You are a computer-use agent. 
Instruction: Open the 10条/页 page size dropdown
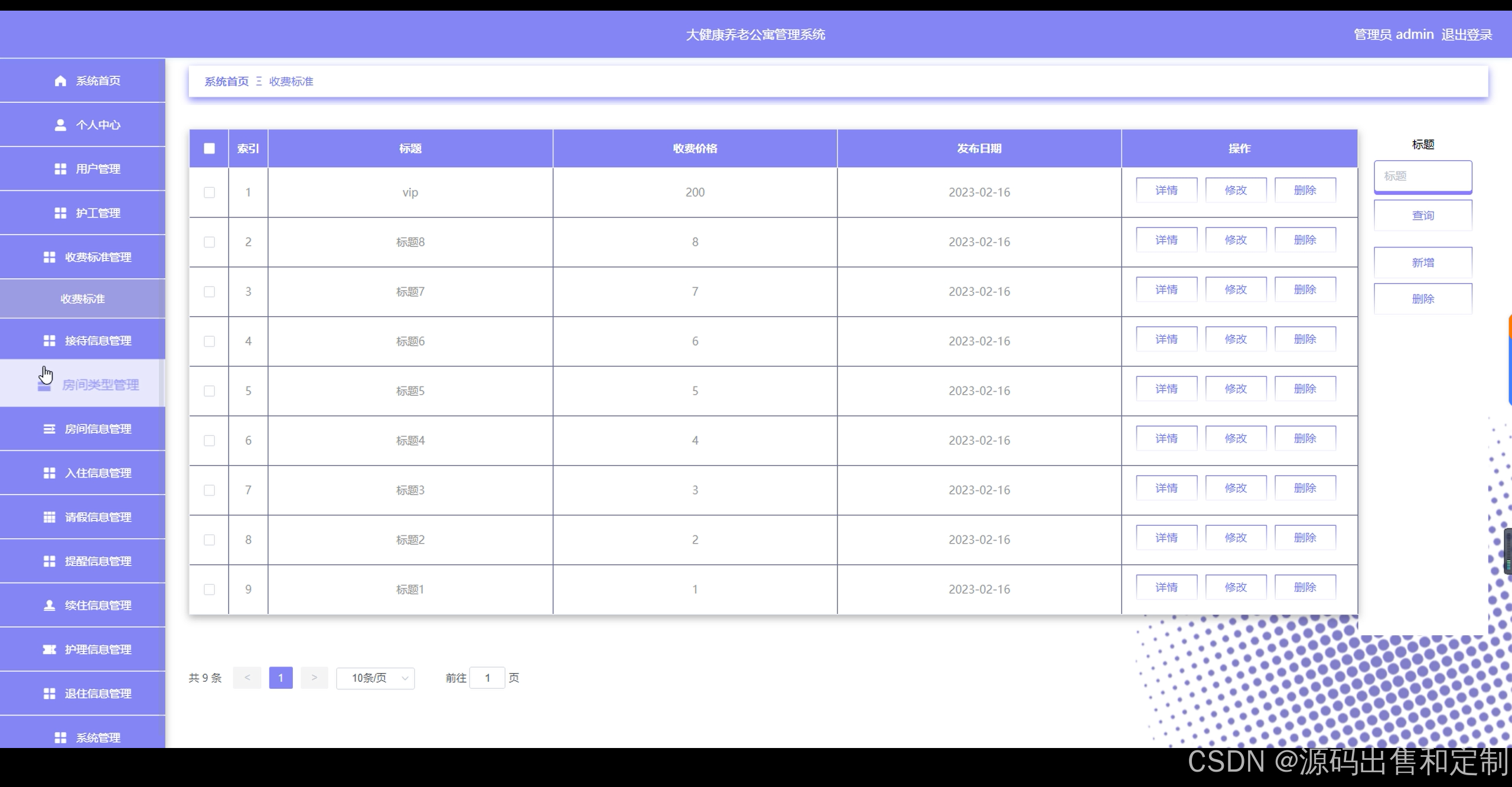375,678
